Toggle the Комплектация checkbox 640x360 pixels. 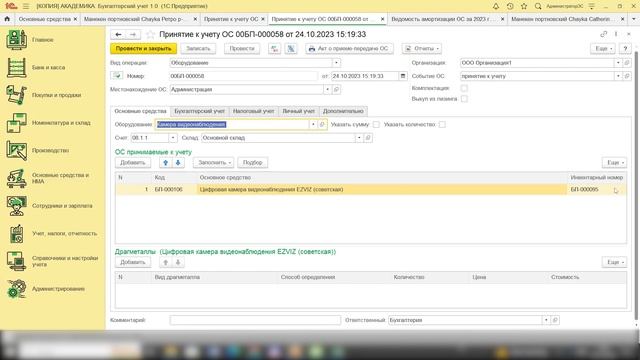point(464,88)
